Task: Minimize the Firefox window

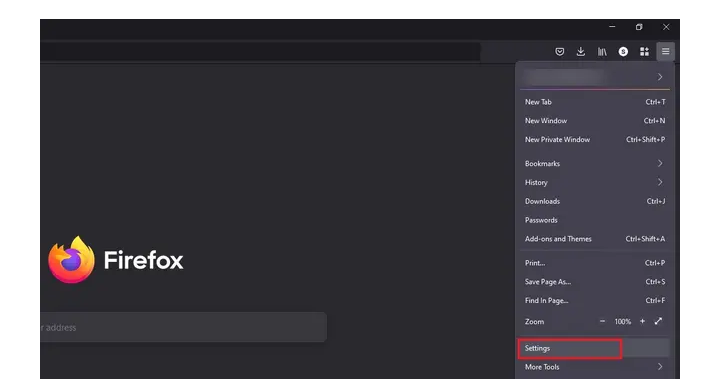Action: (x=612, y=27)
